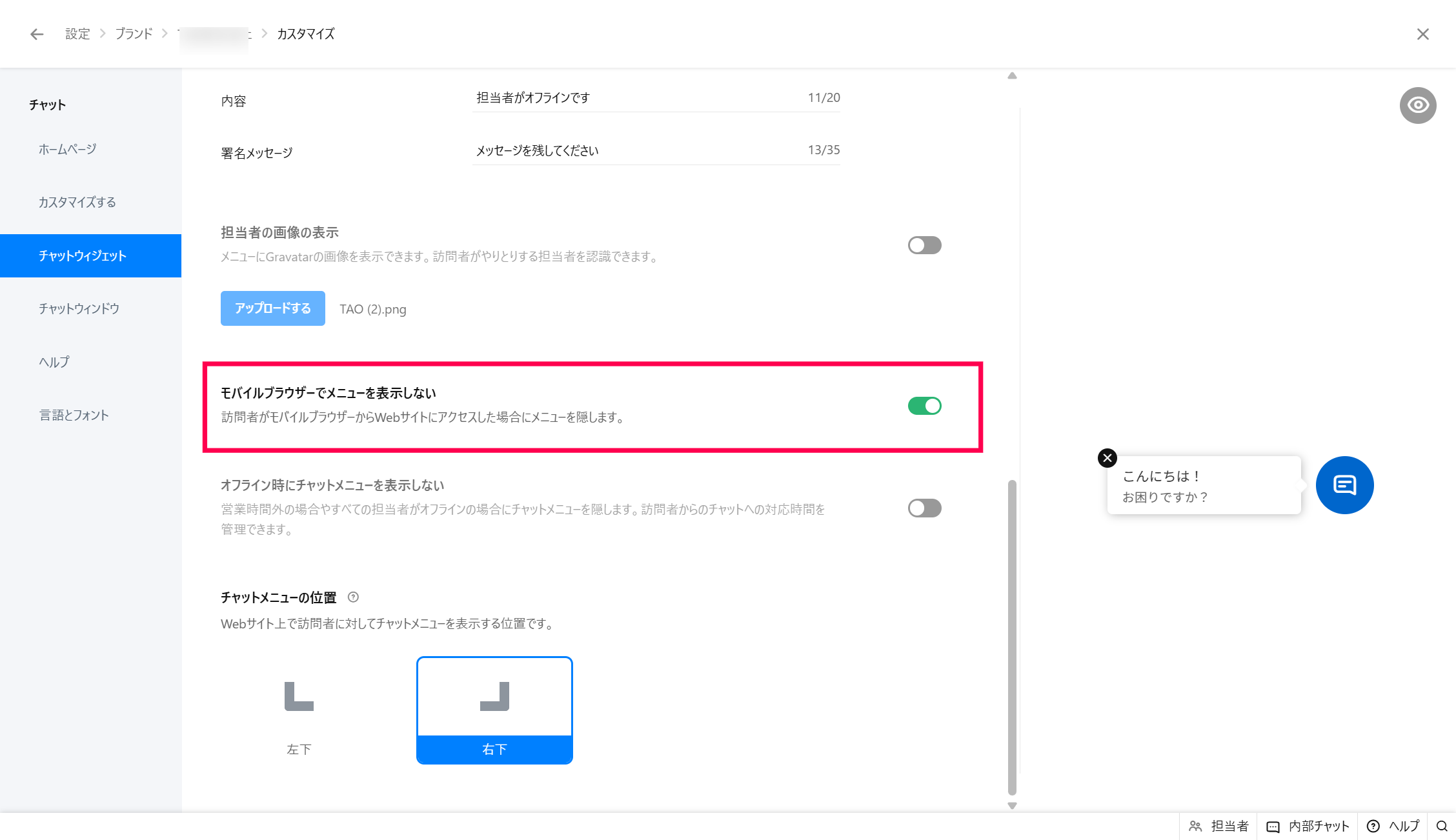Go to ブランド breadcrumb link
The width and height of the screenshot is (1456, 840).
tap(134, 34)
